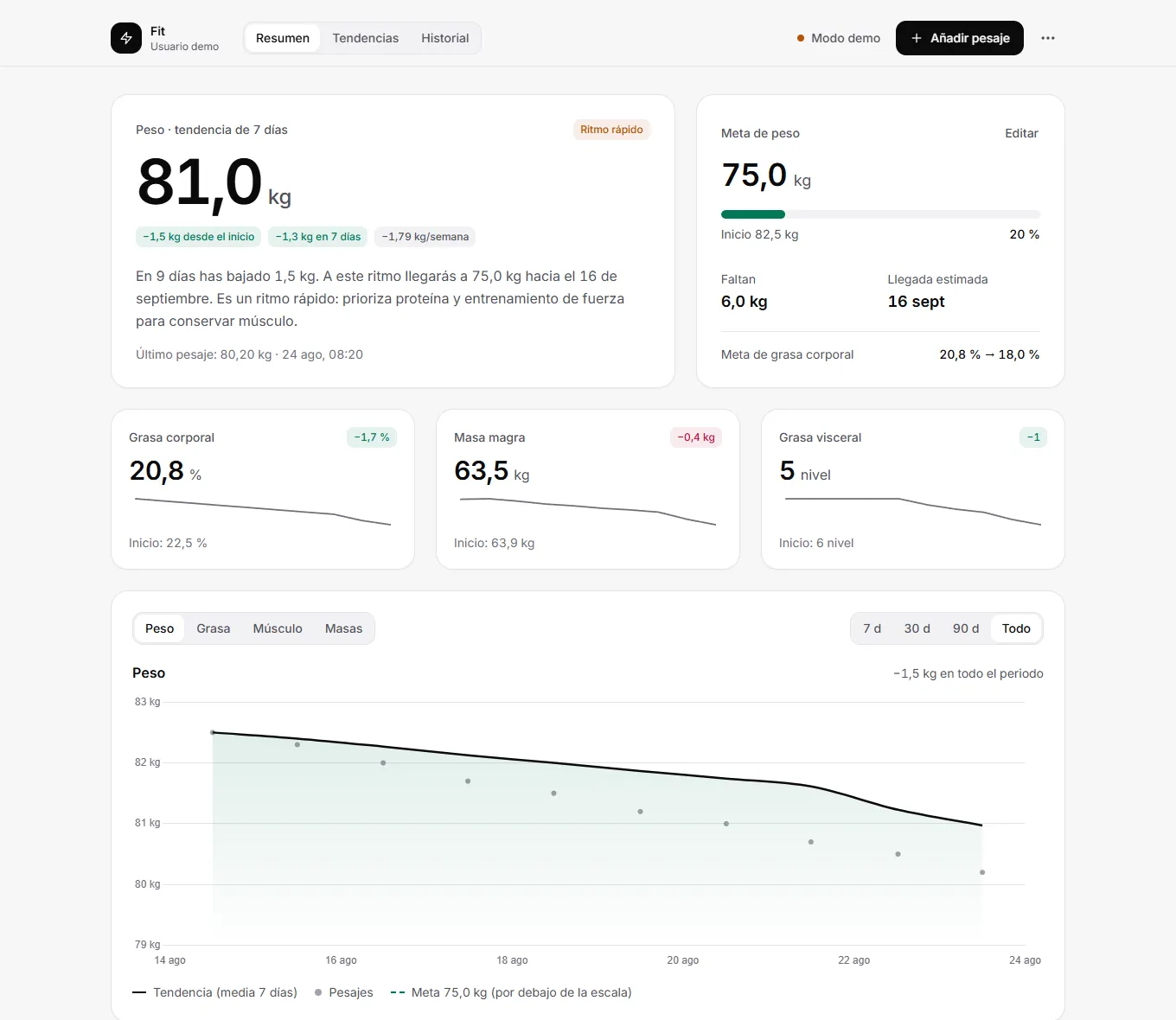Click the weight goal progress bar
Viewport: 1176px width, 1020px height.
[880, 214]
